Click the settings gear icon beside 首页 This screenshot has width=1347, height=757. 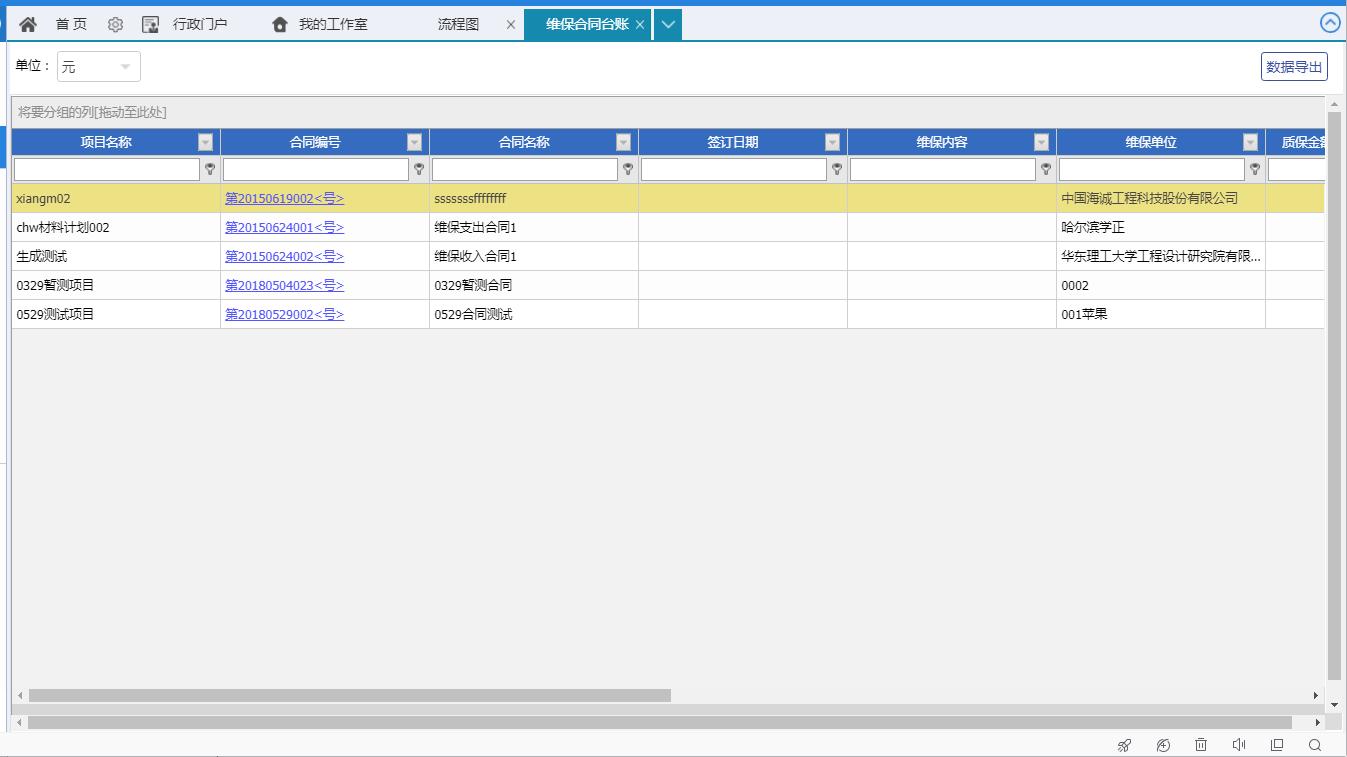(115, 24)
